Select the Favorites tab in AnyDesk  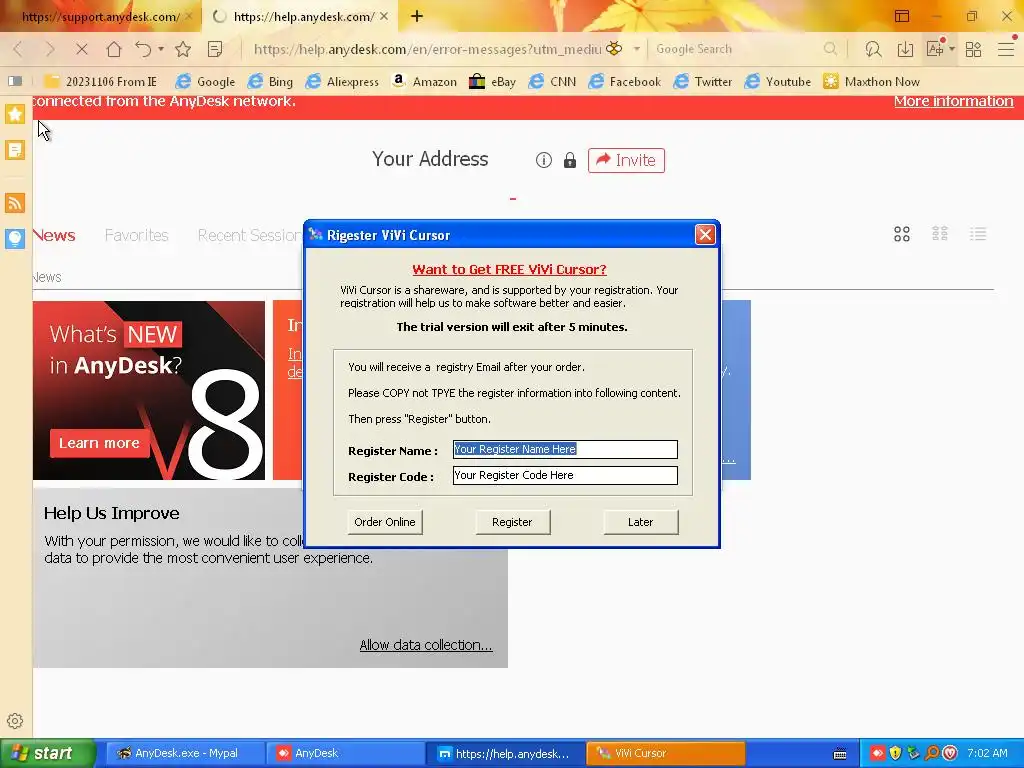click(x=136, y=235)
